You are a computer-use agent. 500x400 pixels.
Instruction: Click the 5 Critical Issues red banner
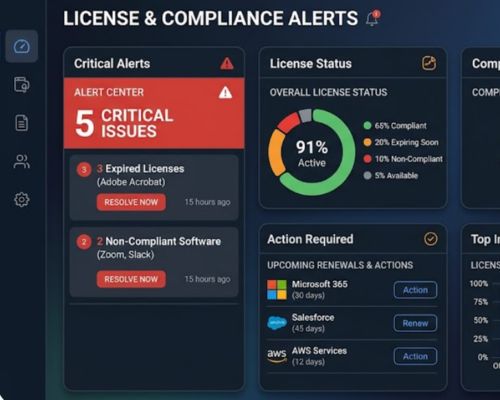click(x=154, y=113)
